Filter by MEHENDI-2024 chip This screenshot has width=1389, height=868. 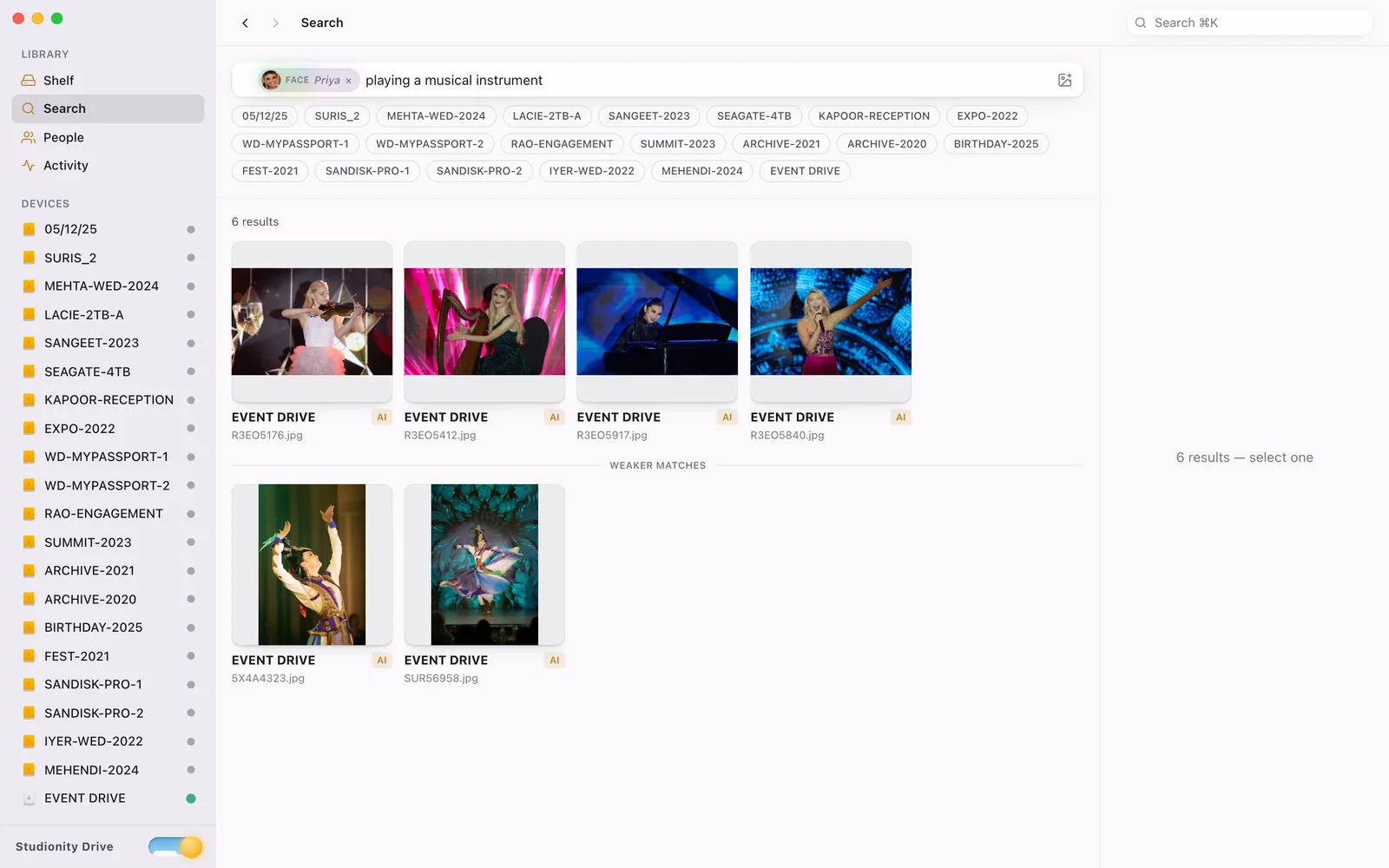pyautogui.click(x=702, y=171)
